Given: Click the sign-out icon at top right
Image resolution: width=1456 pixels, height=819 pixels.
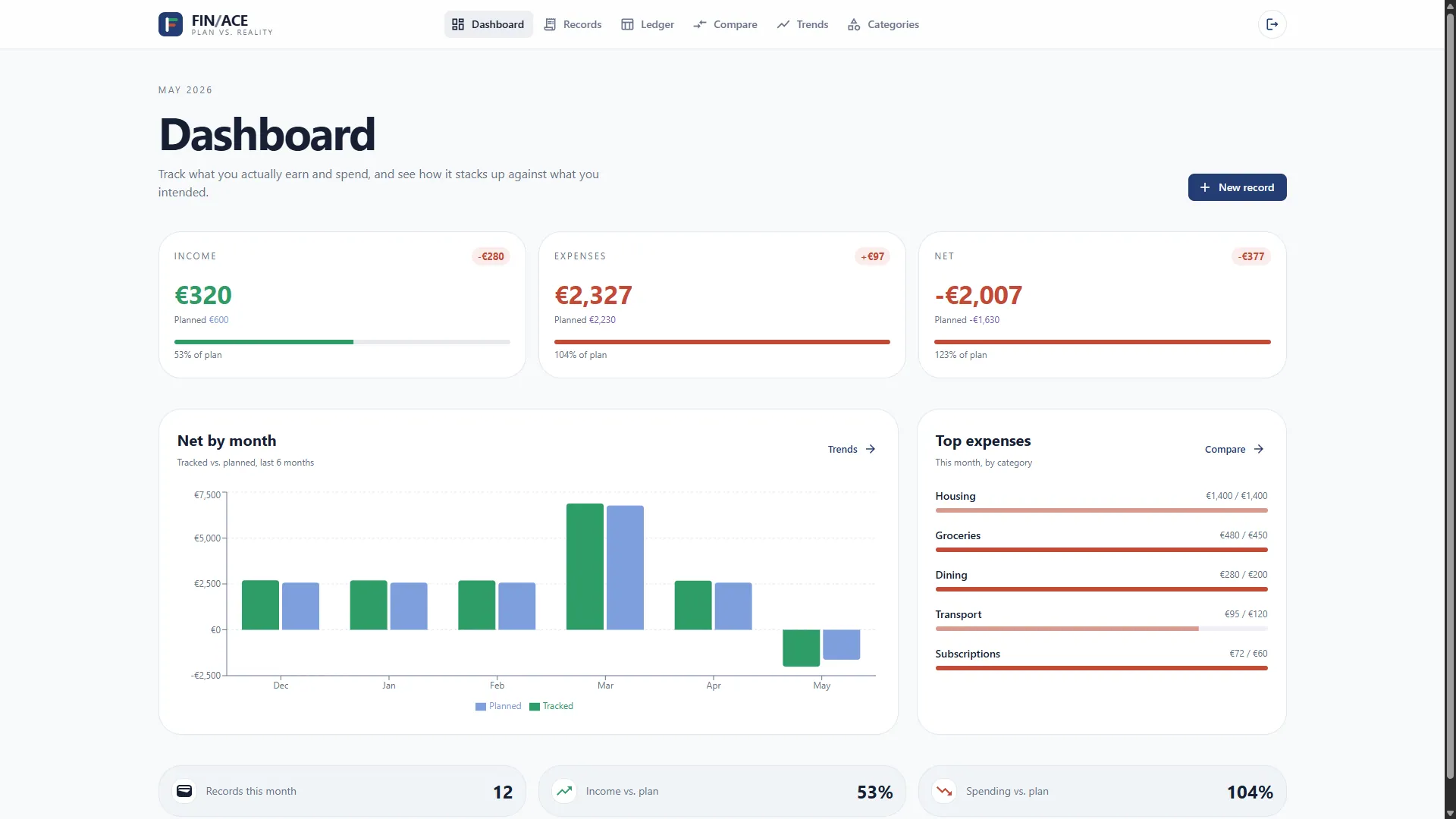Looking at the screenshot, I should (x=1272, y=24).
